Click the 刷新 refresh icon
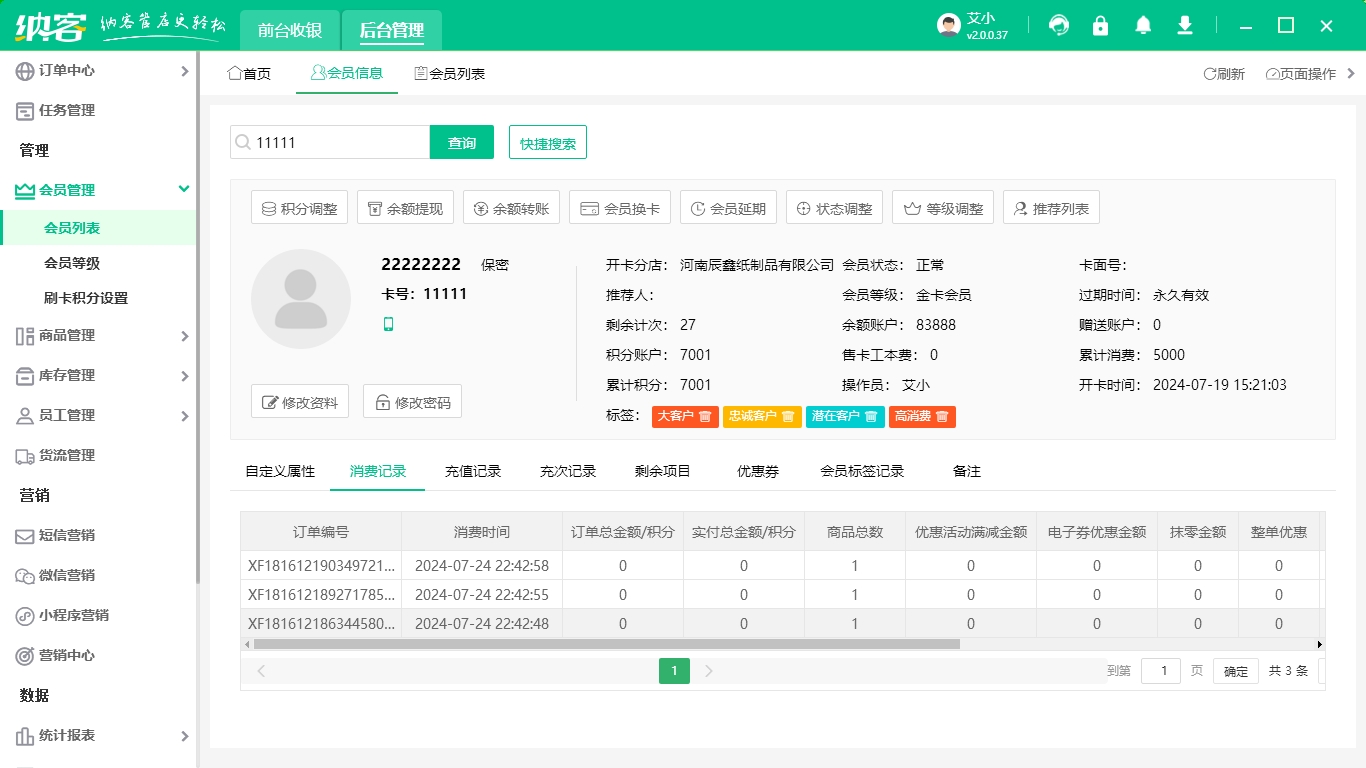Viewport: 1366px width, 768px height. coord(1210,74)
